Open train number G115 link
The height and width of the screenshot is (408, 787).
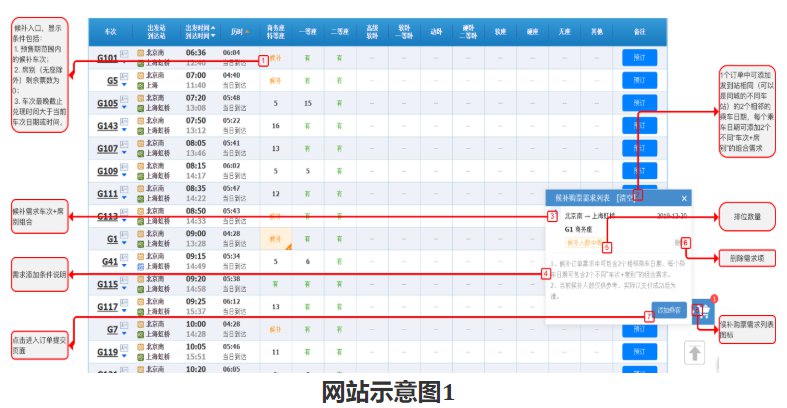(x=107, y=284)
